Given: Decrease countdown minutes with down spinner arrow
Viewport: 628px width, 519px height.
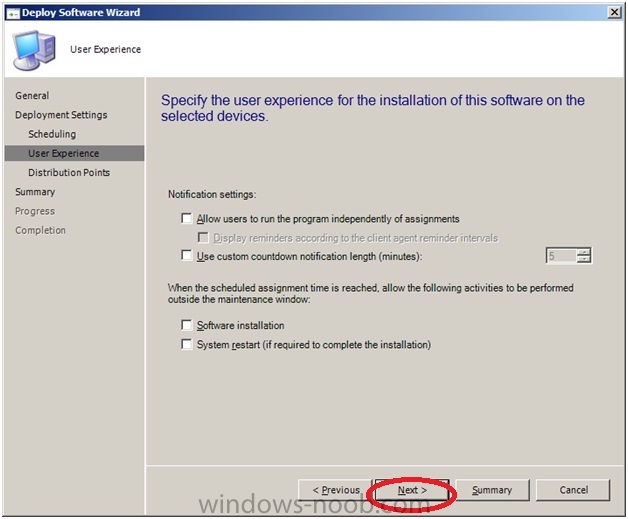Looking at the screenshot, I should point(584,259).
